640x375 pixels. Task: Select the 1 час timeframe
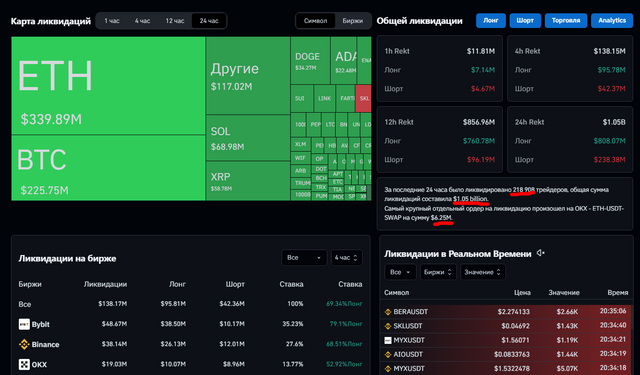(x=112, y=21)
